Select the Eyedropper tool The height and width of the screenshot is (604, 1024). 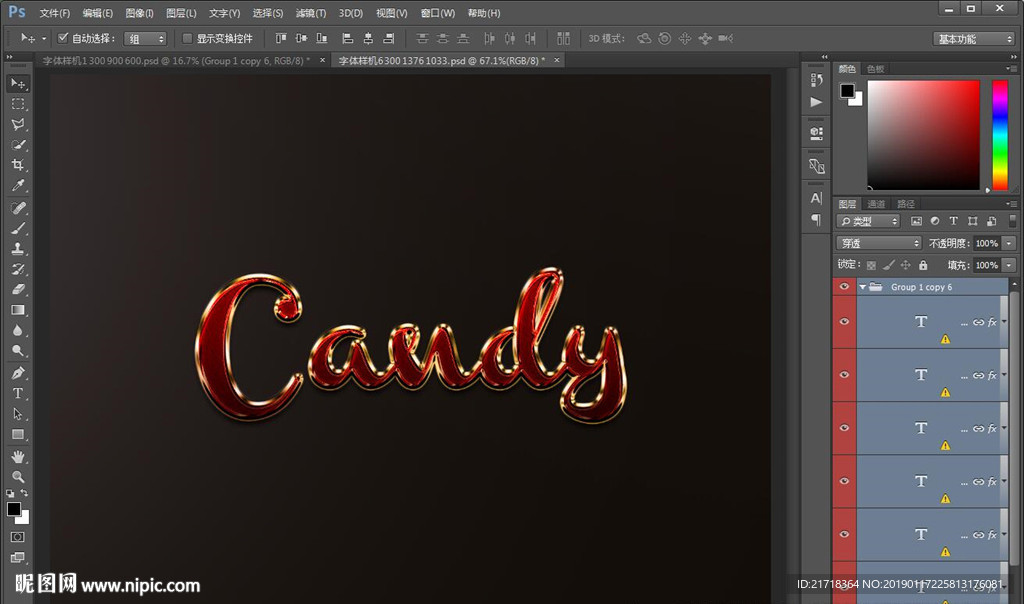(x=18, y=186)
